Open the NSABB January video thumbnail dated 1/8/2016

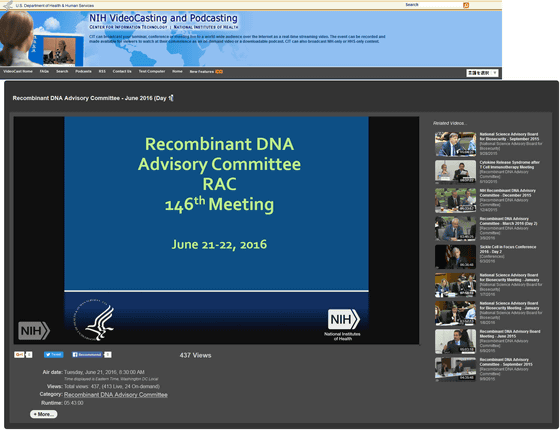[x=455, y=313]
